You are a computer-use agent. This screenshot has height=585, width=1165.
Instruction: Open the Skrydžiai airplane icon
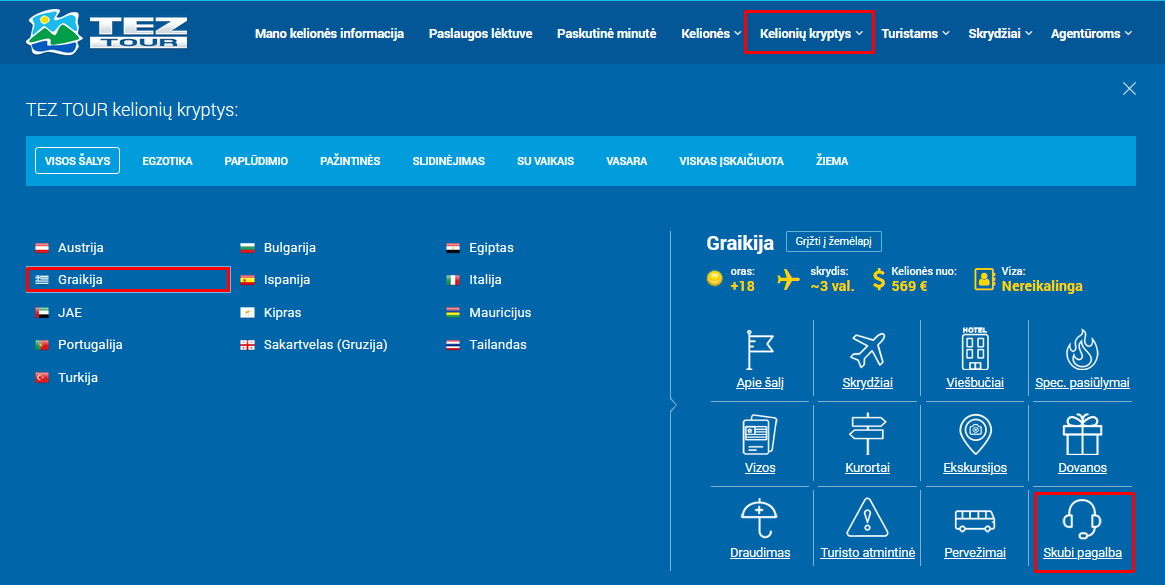(x=867, y=349)
